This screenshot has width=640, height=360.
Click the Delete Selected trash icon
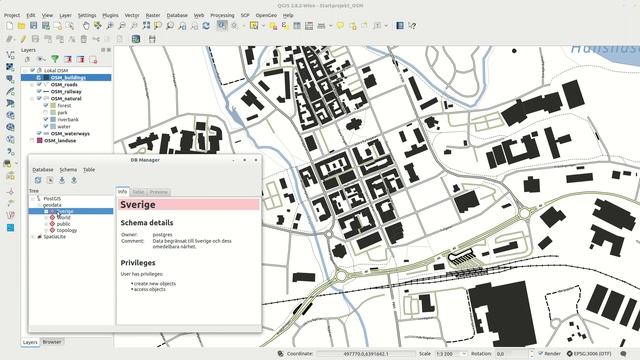(x=84, y=39)
